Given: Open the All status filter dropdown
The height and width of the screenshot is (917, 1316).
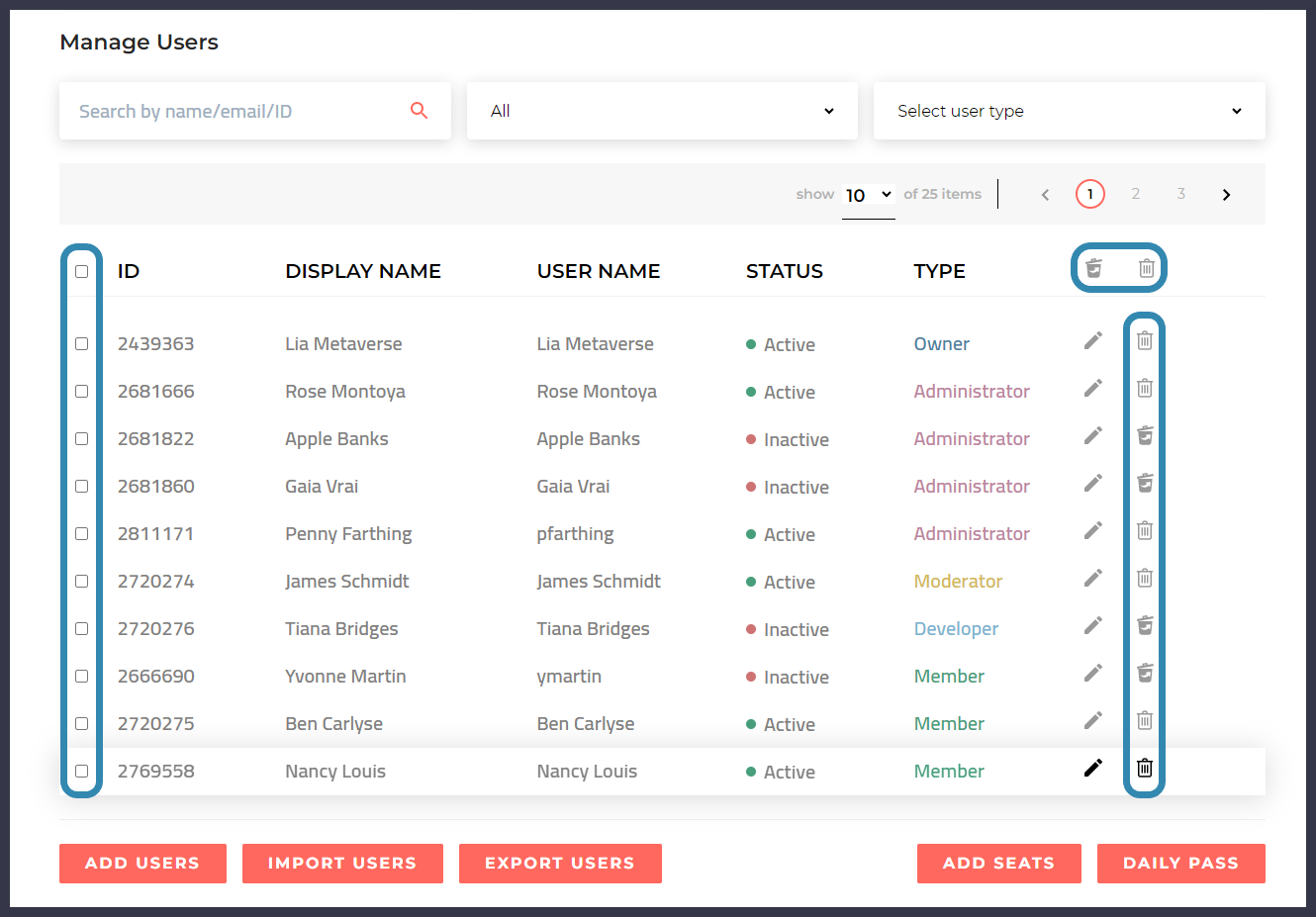Looking at the screenshot, I should pos(662,111).
